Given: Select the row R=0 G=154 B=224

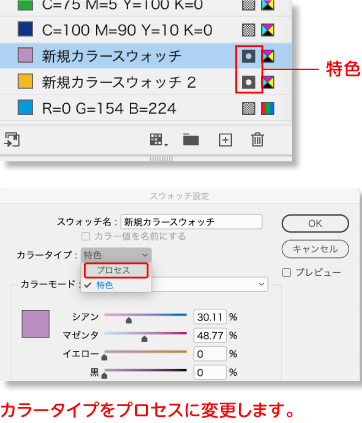Looking at the screenshot, I should coord(146,108).
